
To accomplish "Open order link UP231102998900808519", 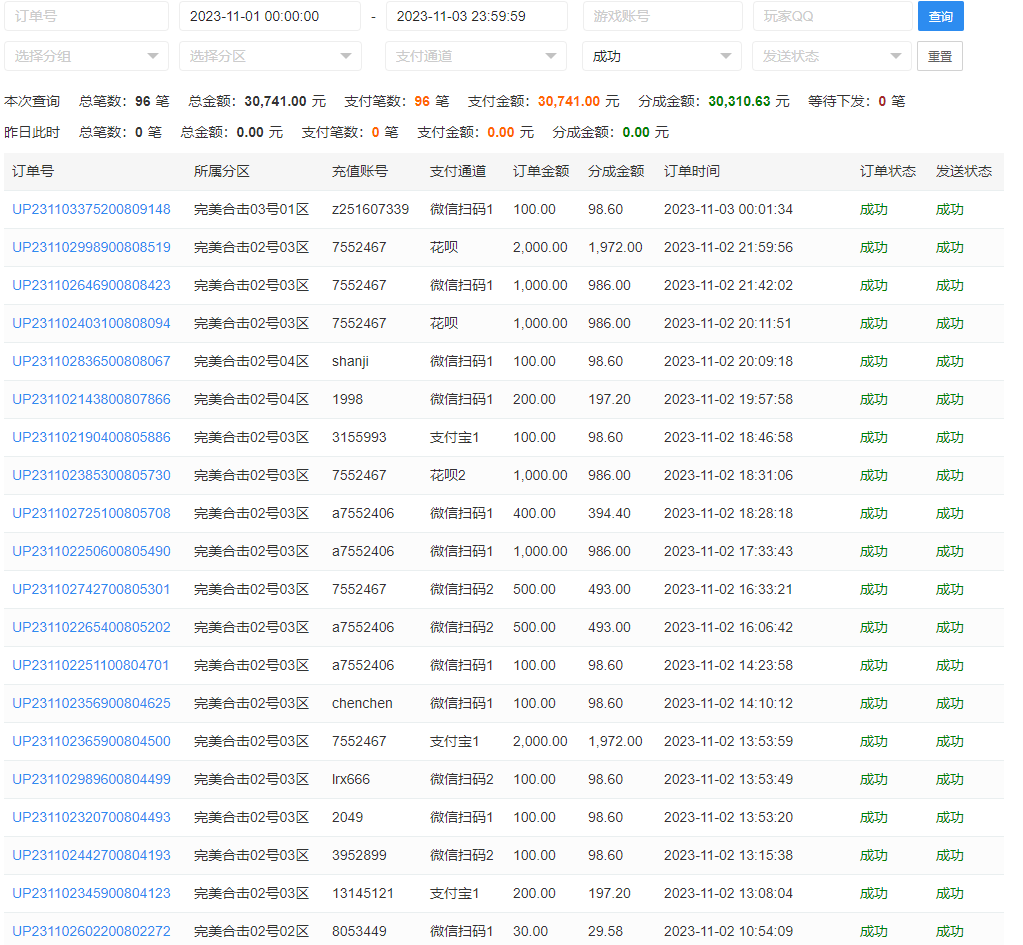I will coord(91,248).
